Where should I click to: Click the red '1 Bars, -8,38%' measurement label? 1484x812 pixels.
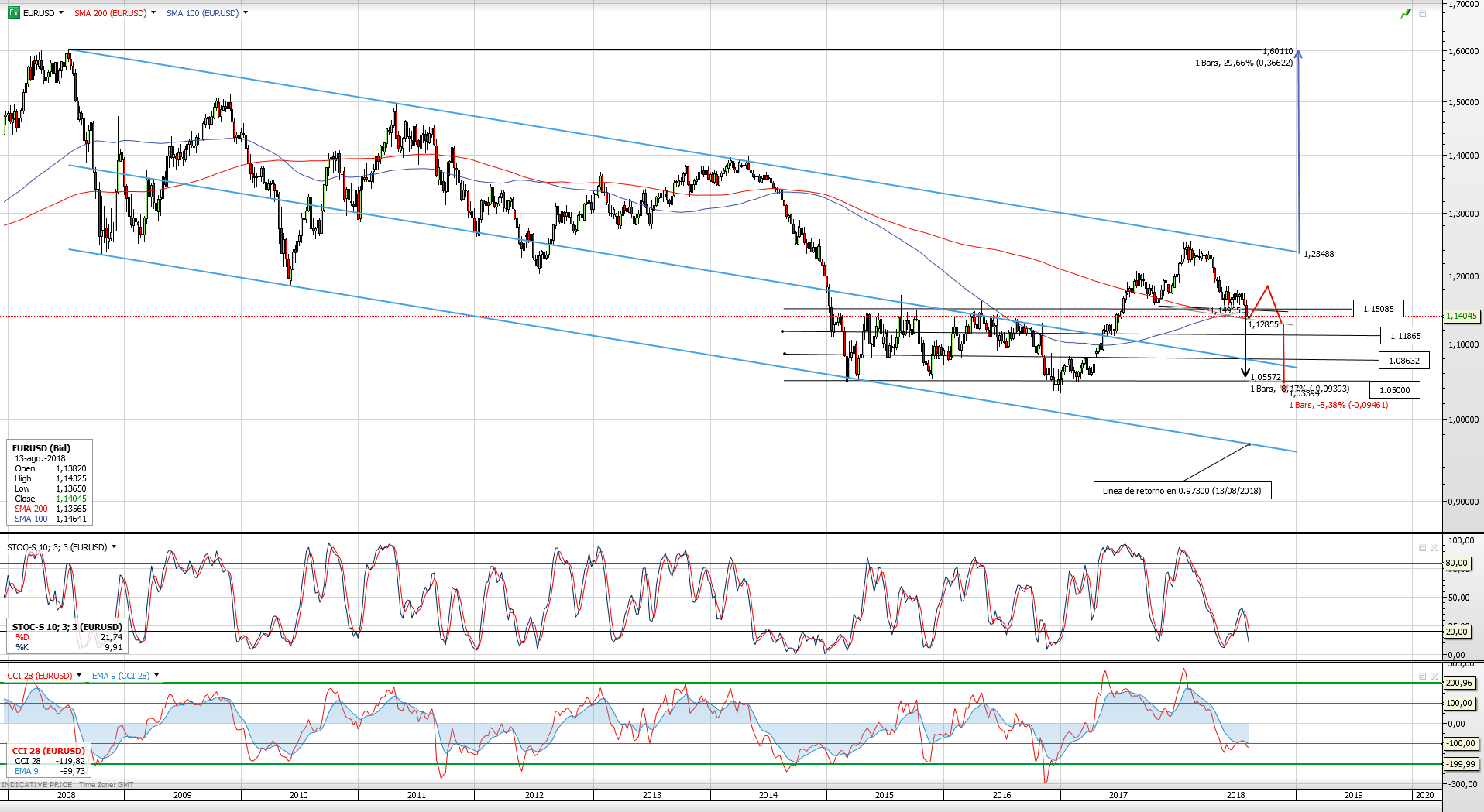click(x=1338, y=405)
